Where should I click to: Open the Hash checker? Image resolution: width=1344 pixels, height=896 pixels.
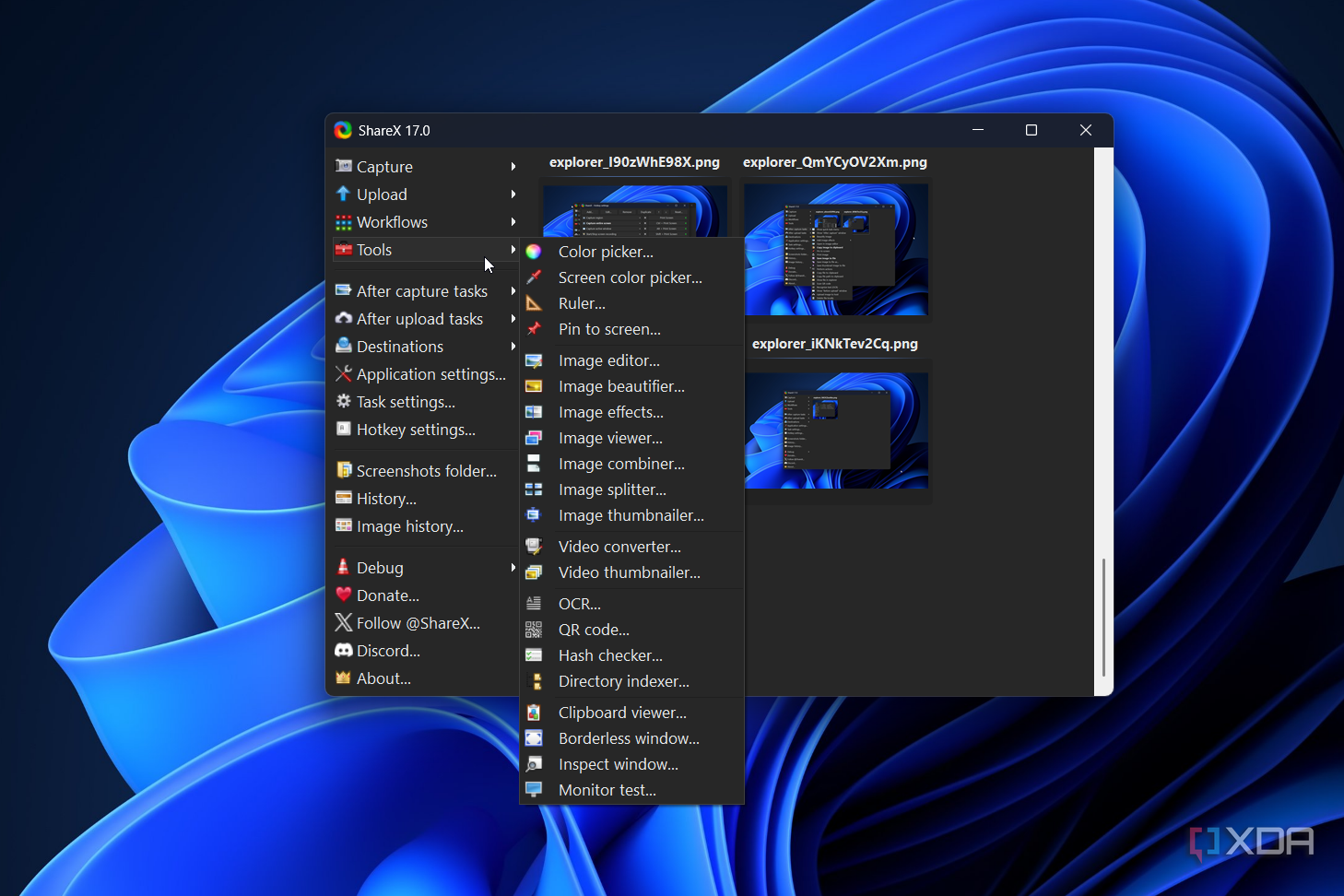pyautogui.click(x=610, y=655)
